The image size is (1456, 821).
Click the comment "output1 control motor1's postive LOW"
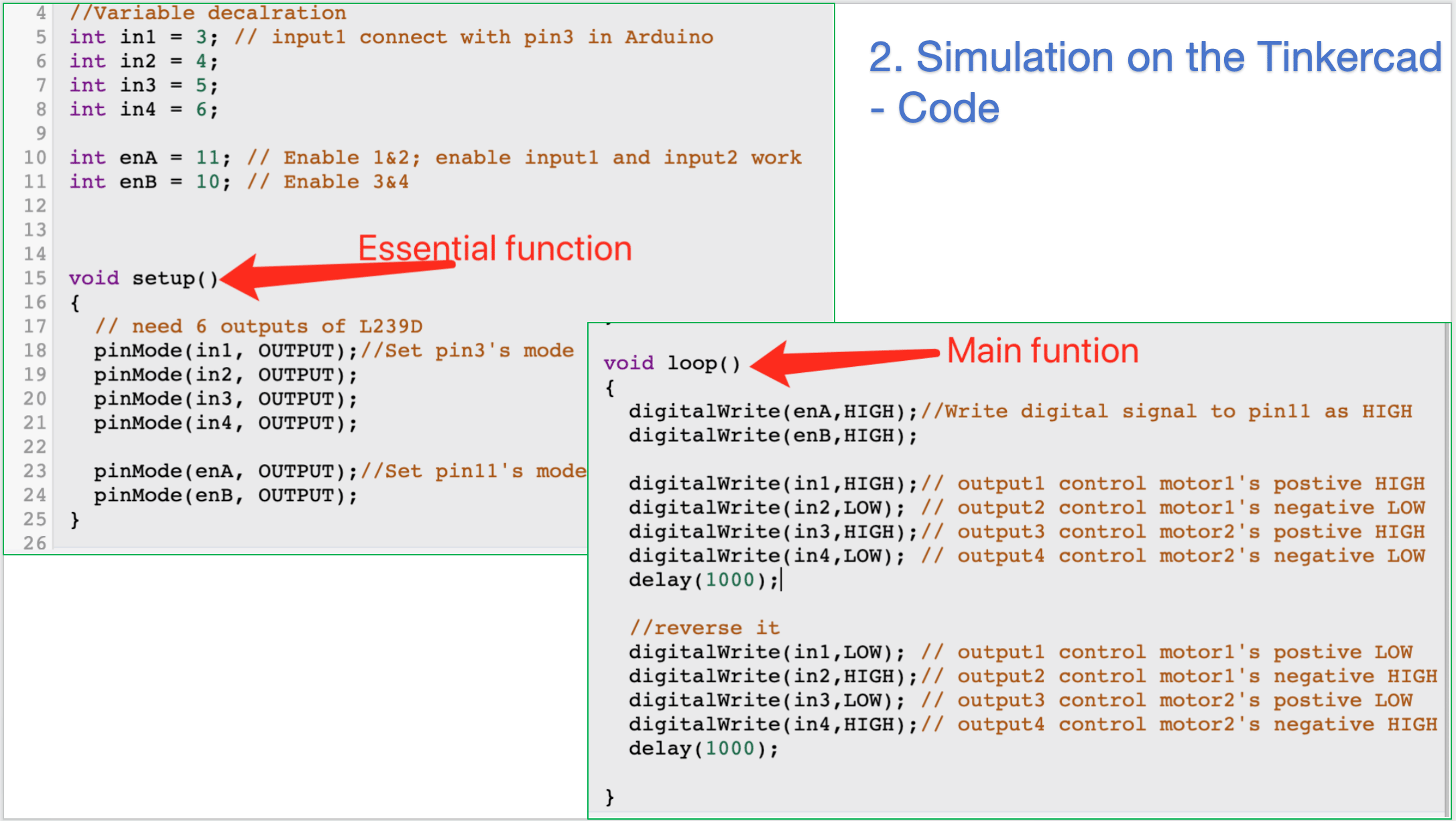tap(1185, 653)
